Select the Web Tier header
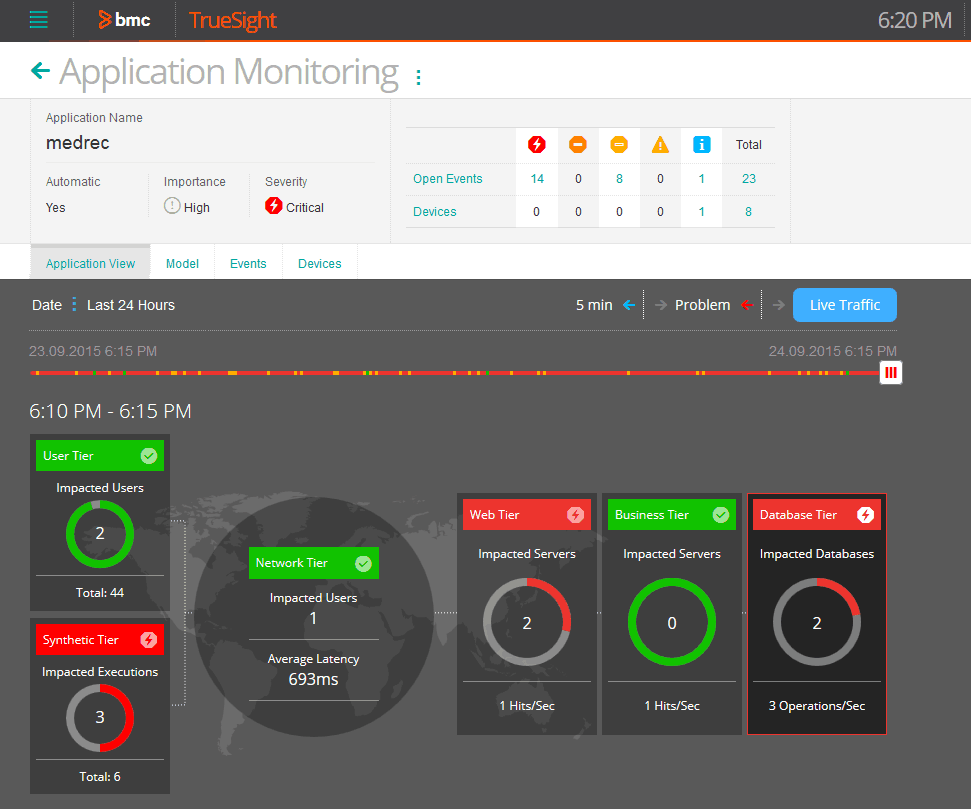Image resolution: width=971 pixels, height=809 pixels. click(527, 515)
